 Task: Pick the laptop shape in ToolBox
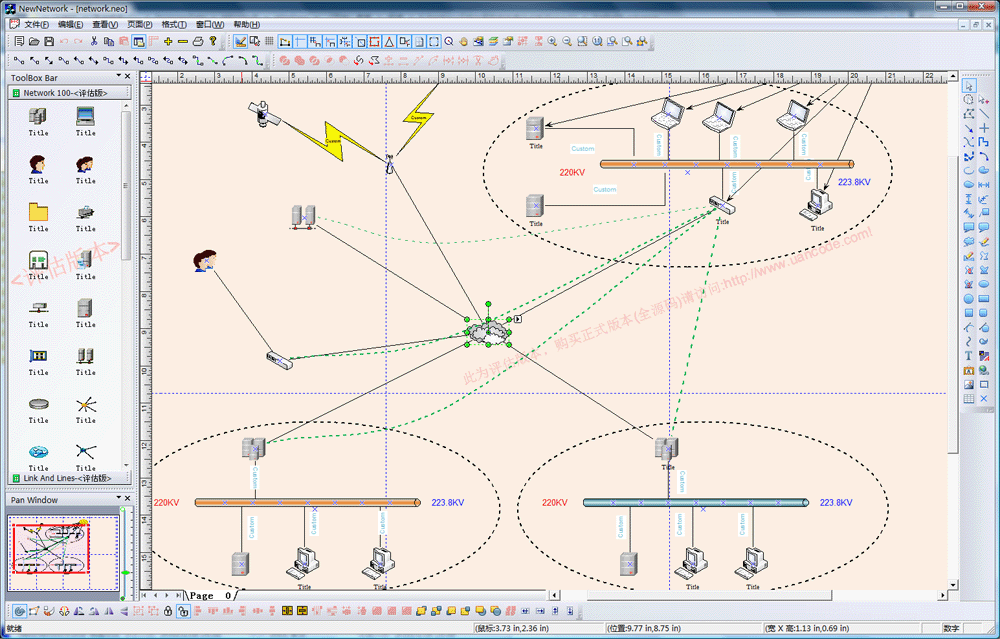86,116
